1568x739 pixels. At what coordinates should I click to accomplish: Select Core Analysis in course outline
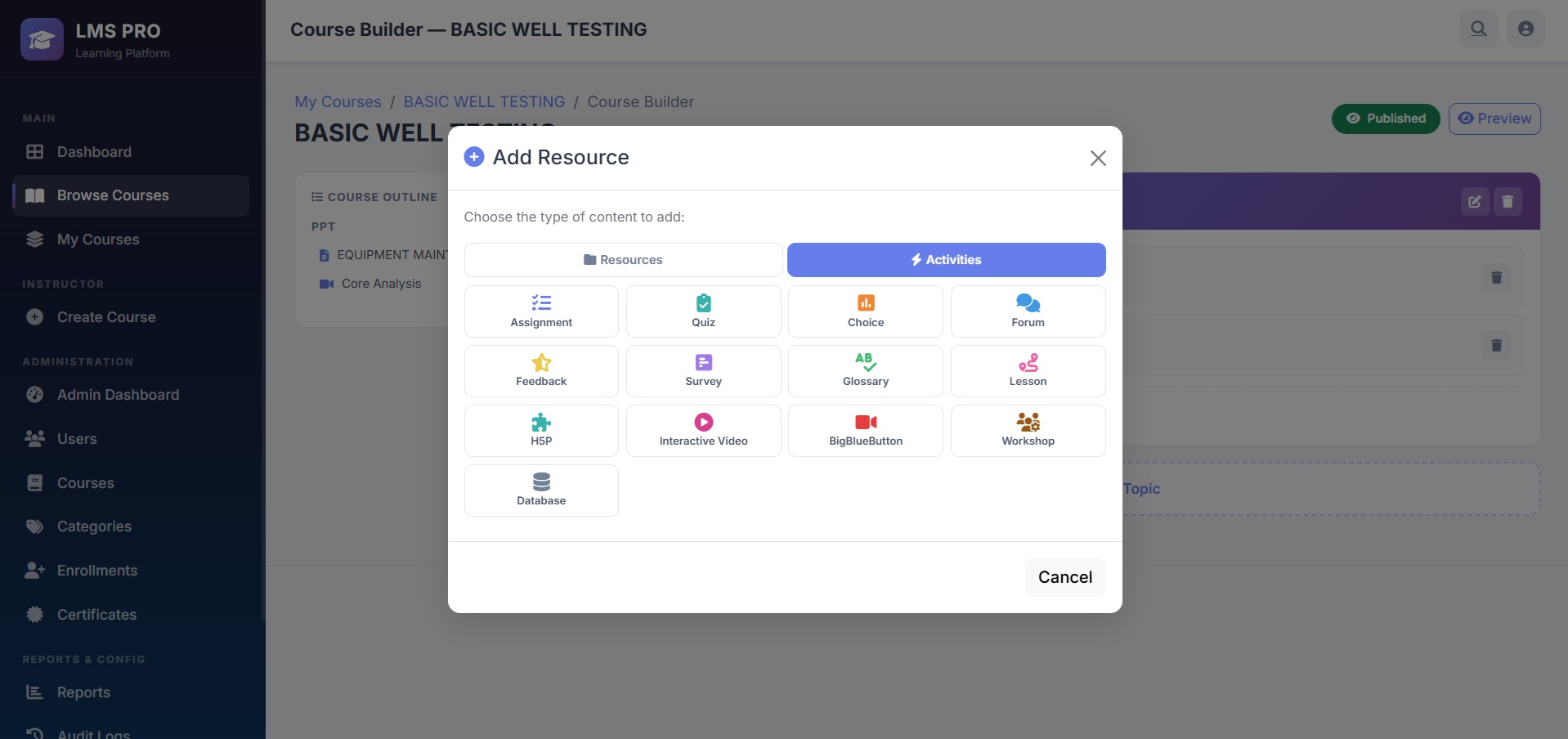(x=381, y=284)
